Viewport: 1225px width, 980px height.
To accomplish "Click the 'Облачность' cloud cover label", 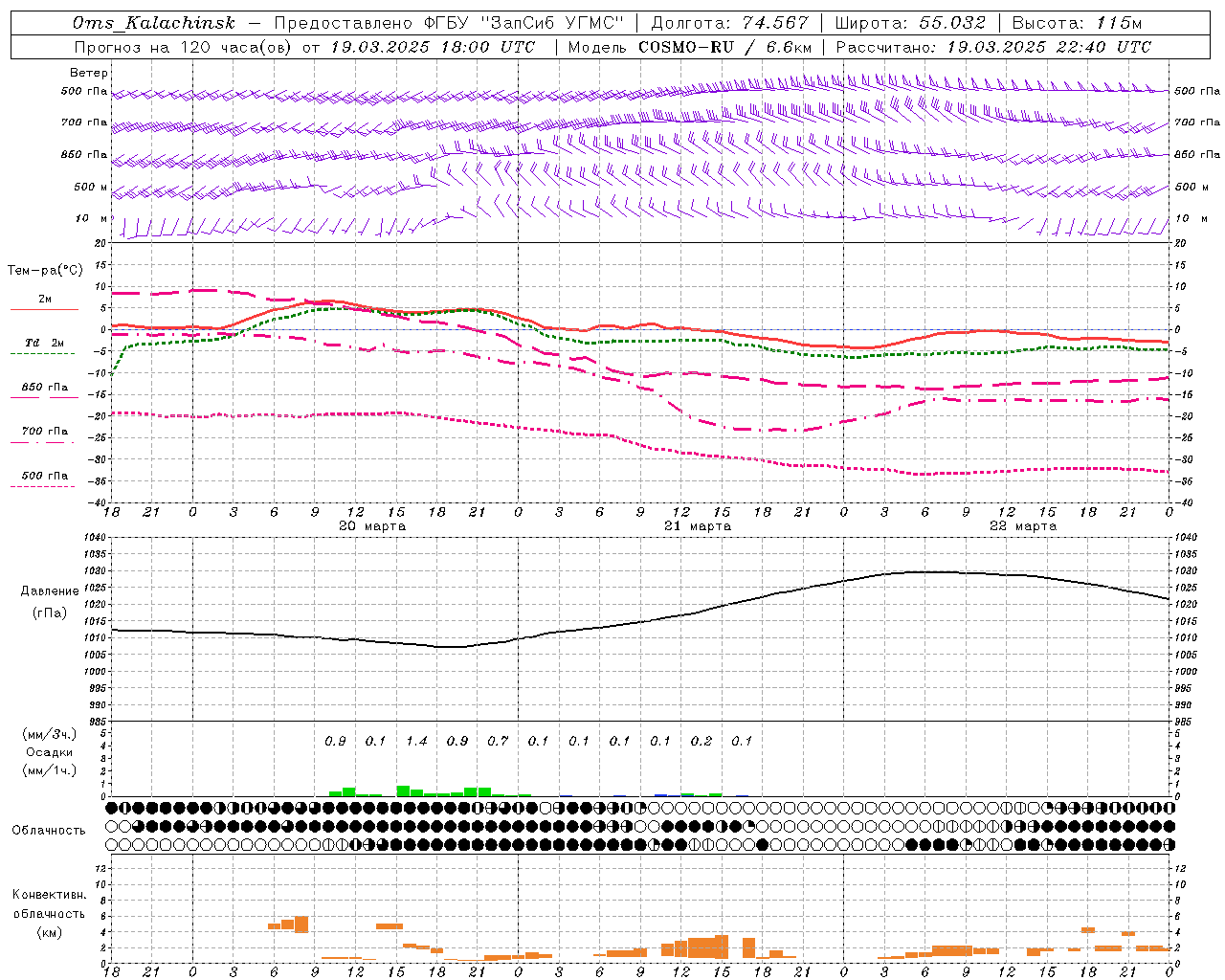I will [x=49, y=830].
